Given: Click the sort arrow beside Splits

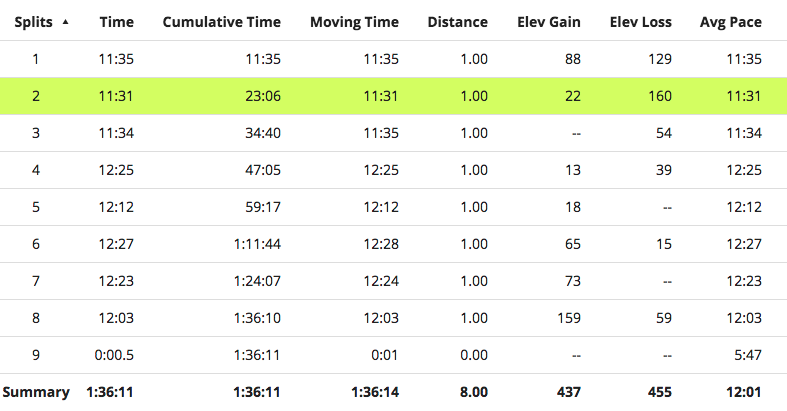Looking at the screenshot, I should point(66,22).
